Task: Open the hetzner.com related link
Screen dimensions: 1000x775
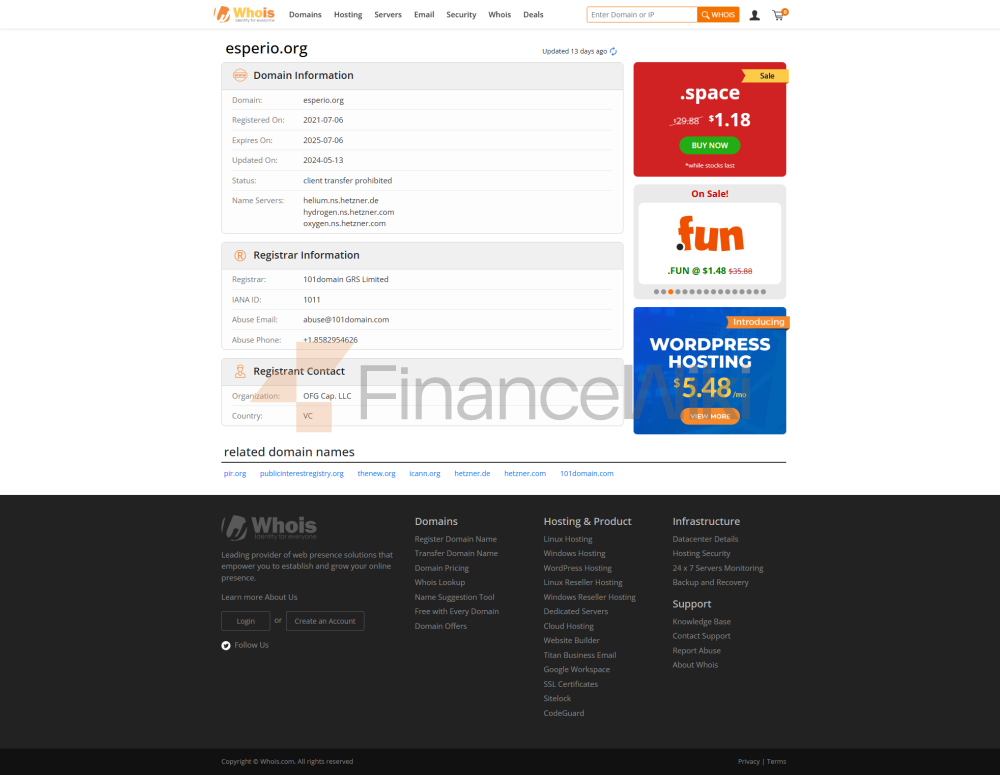Action: [x=525, y=473]
